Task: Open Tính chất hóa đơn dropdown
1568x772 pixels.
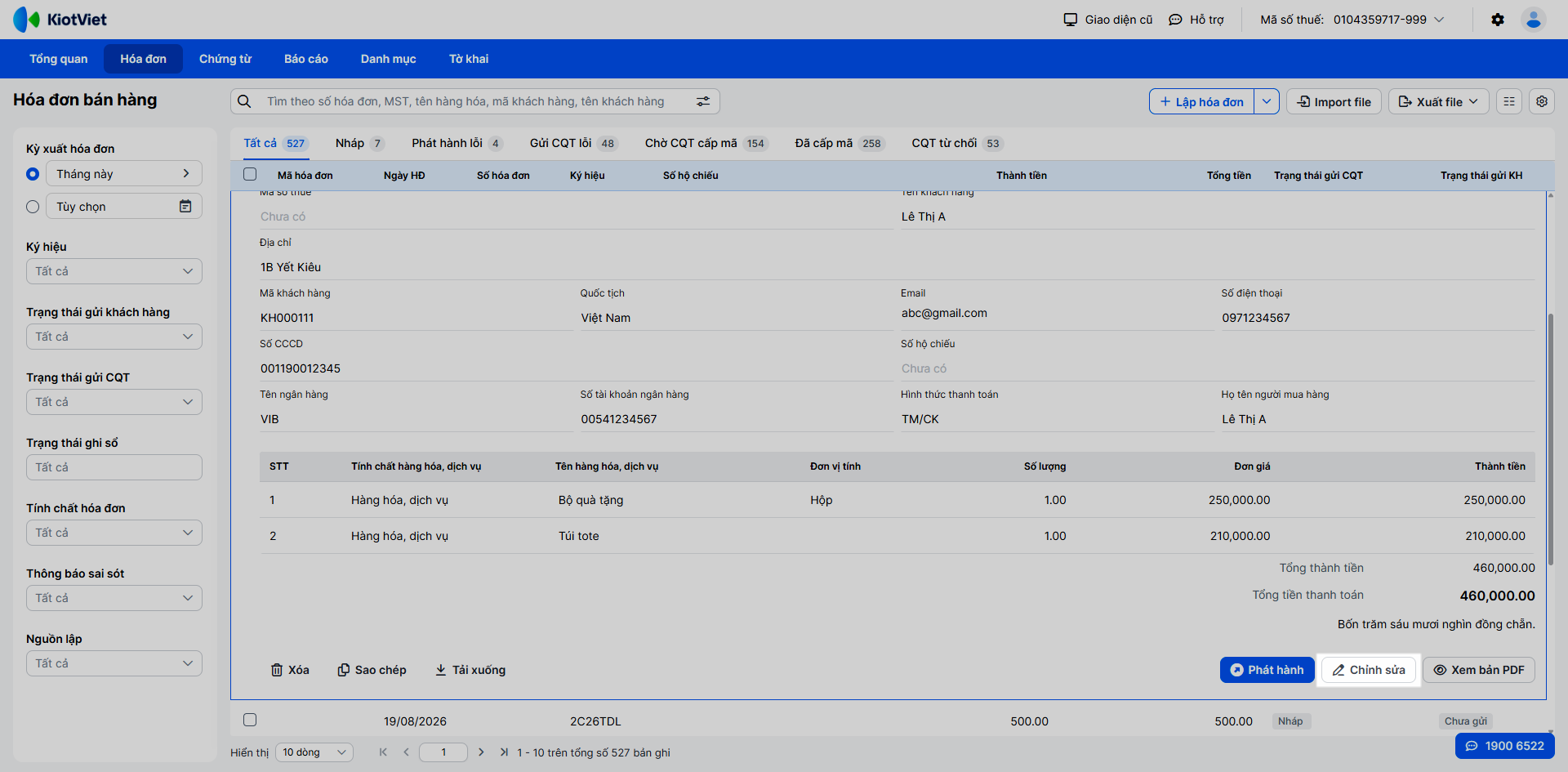Action: coord(114,533)
